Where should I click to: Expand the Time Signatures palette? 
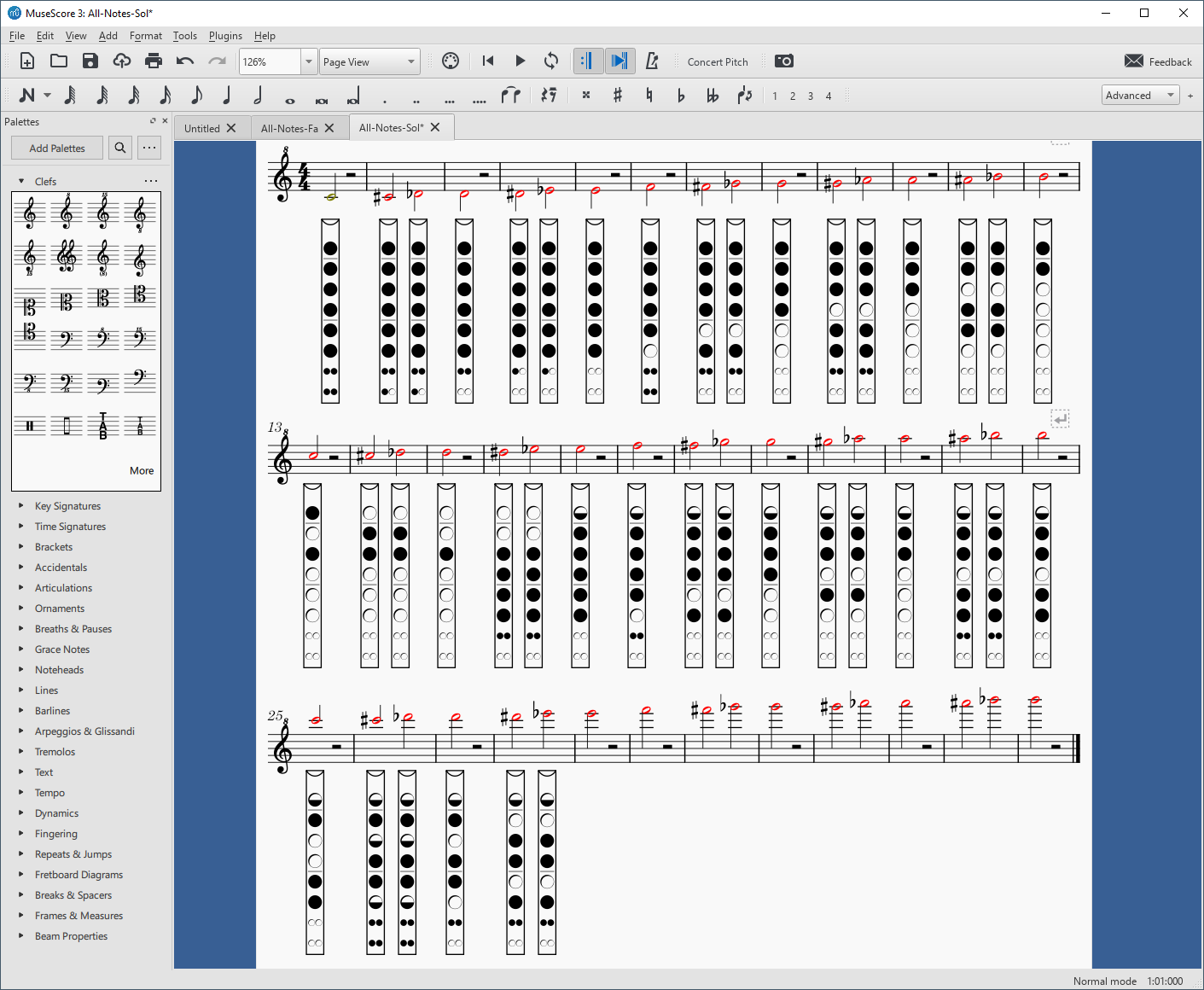pyautogui.click(x=21, y=526)
